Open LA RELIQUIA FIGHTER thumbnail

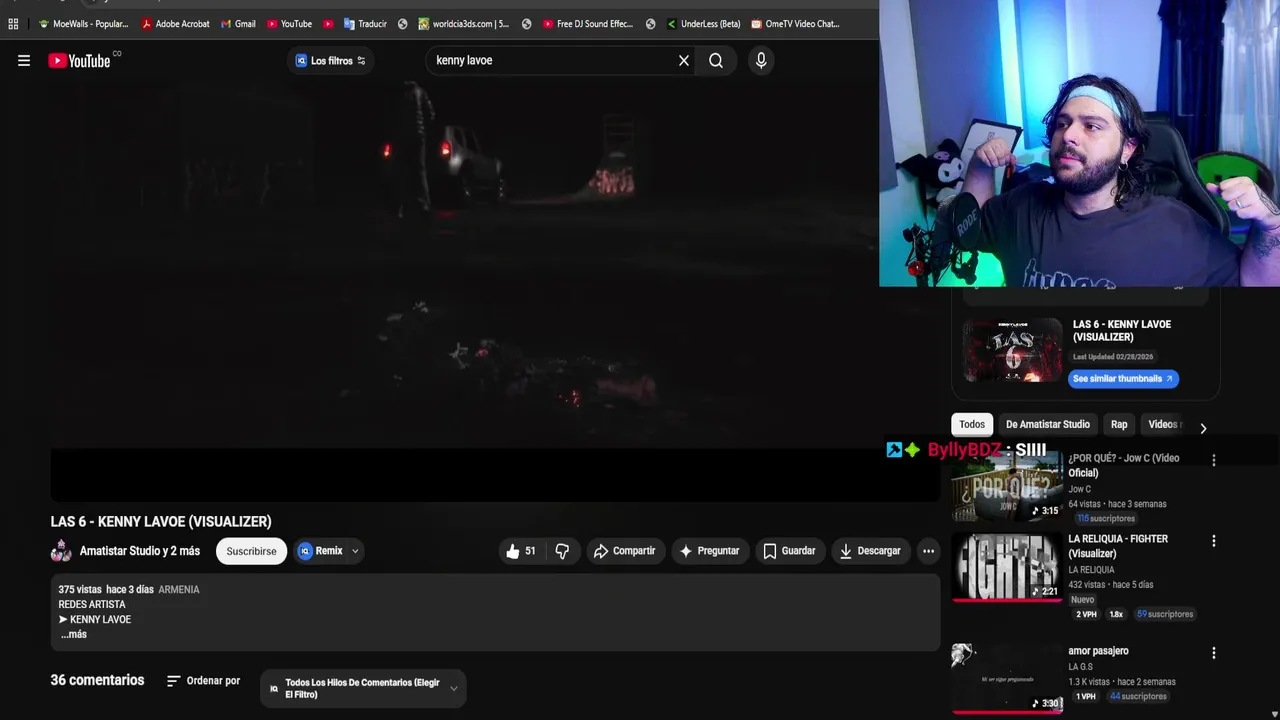click(1007, 567)
